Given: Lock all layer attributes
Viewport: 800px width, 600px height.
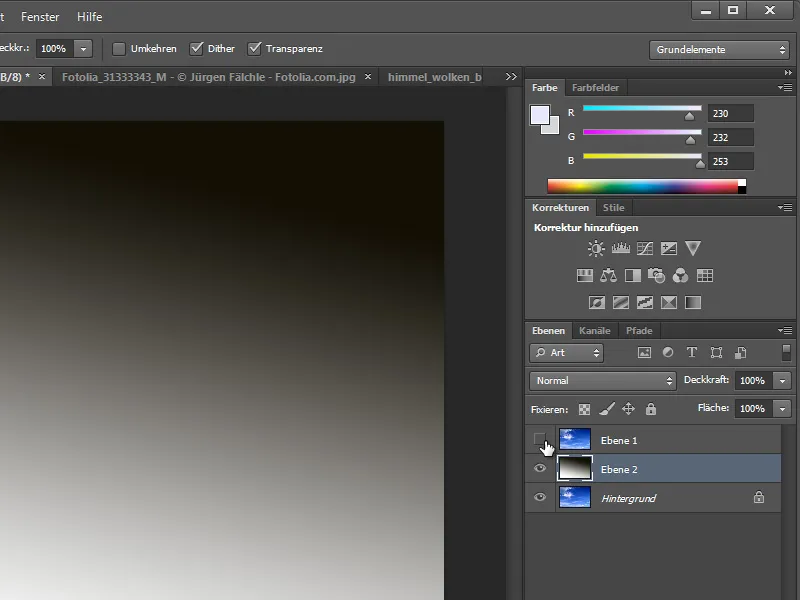Looking at the screenshot, I should tap(651, 409).
